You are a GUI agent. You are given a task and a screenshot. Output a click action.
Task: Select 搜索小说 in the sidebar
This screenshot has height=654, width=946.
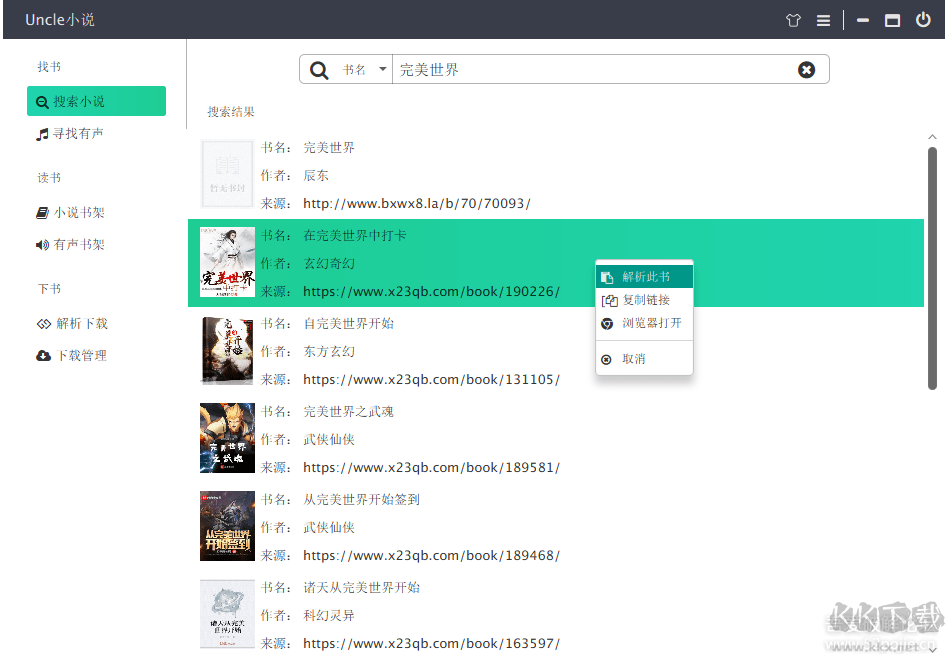97,101
